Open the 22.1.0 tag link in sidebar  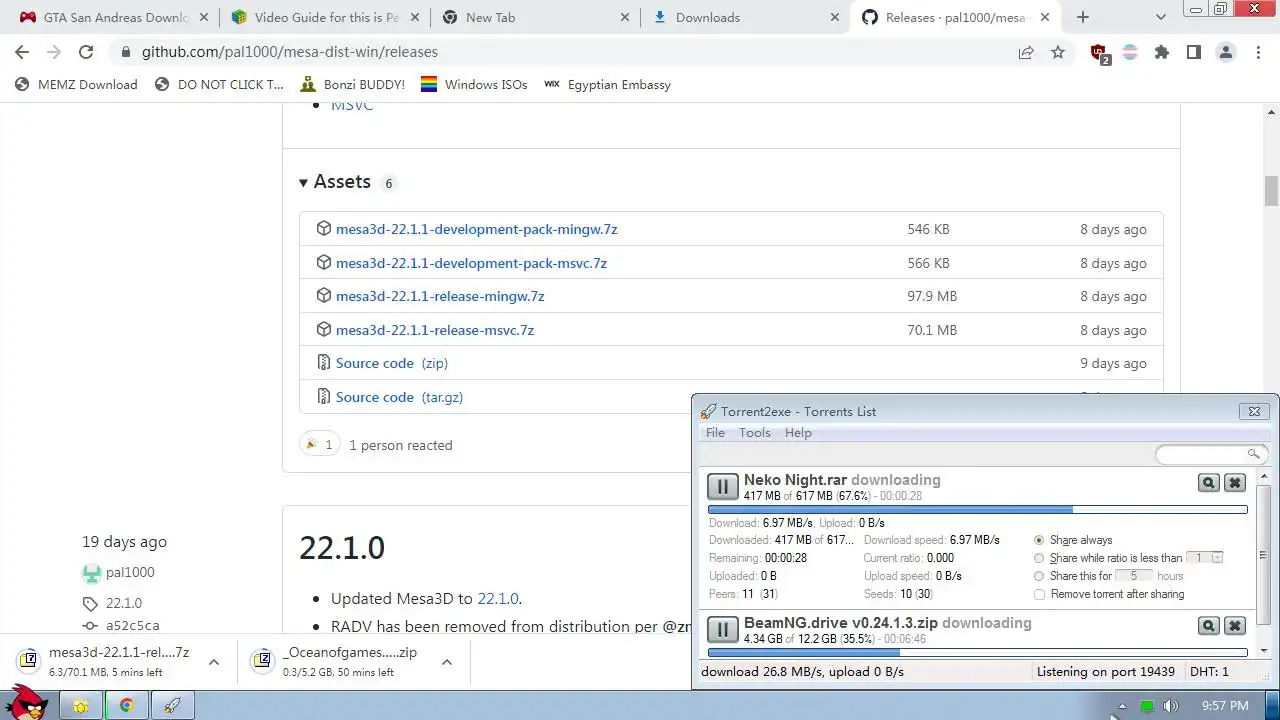tap(124, 603)
